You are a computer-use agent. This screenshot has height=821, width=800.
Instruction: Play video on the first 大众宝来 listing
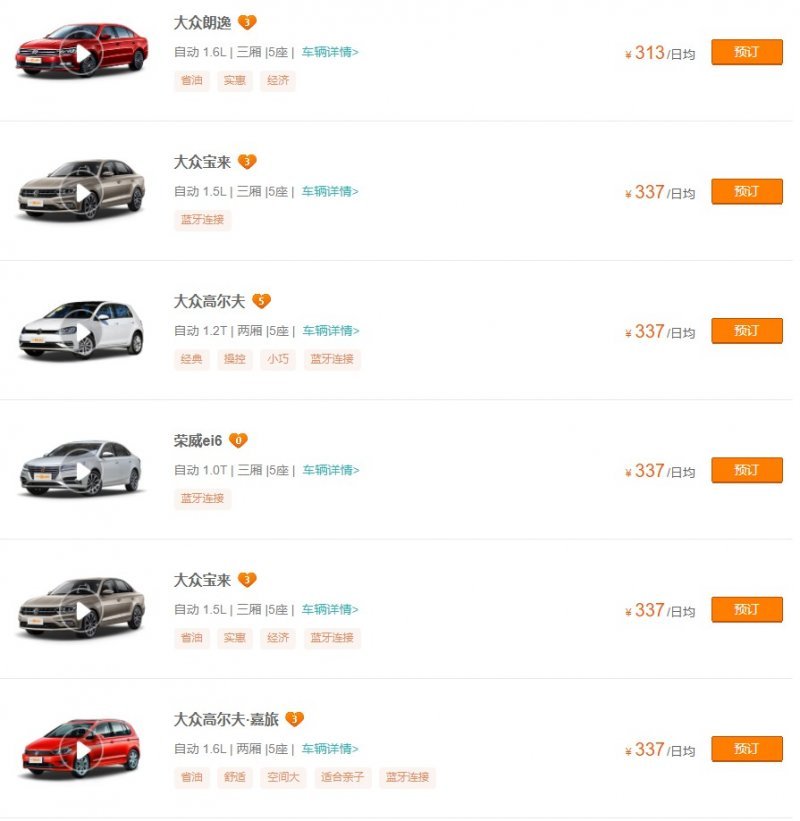(x=82, y=192)
